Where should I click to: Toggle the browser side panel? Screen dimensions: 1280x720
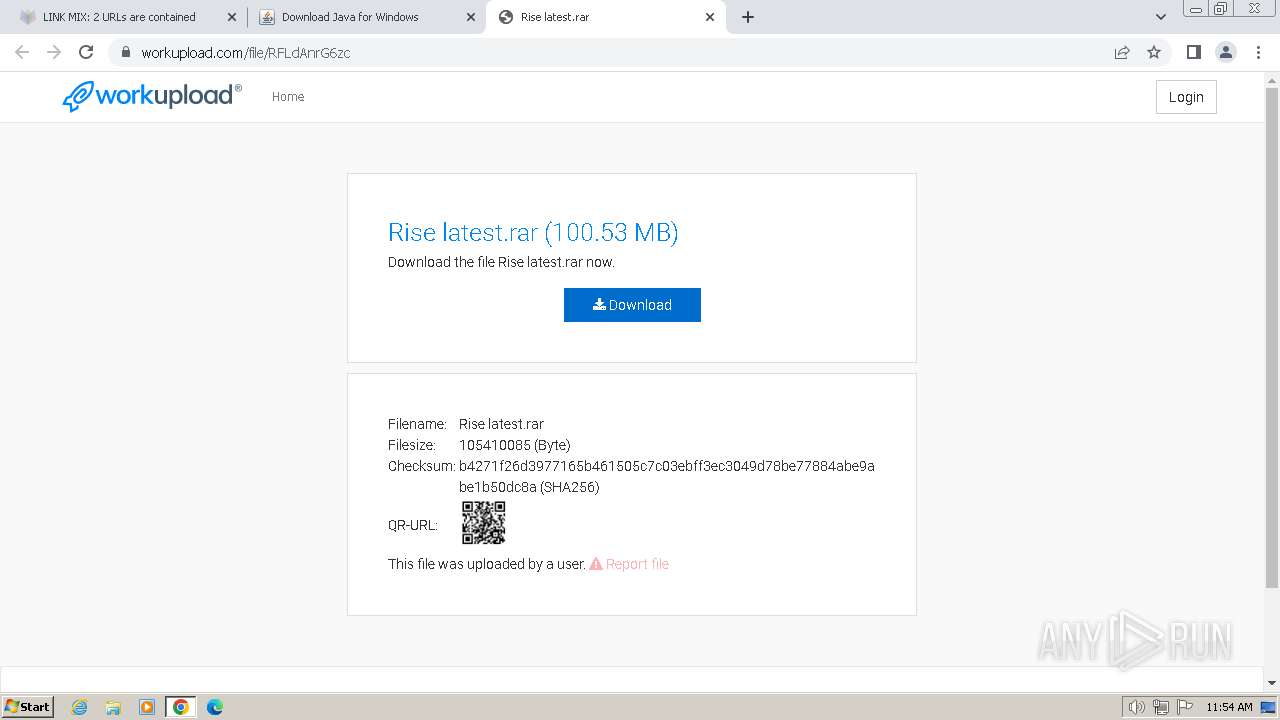(1193, 53)
